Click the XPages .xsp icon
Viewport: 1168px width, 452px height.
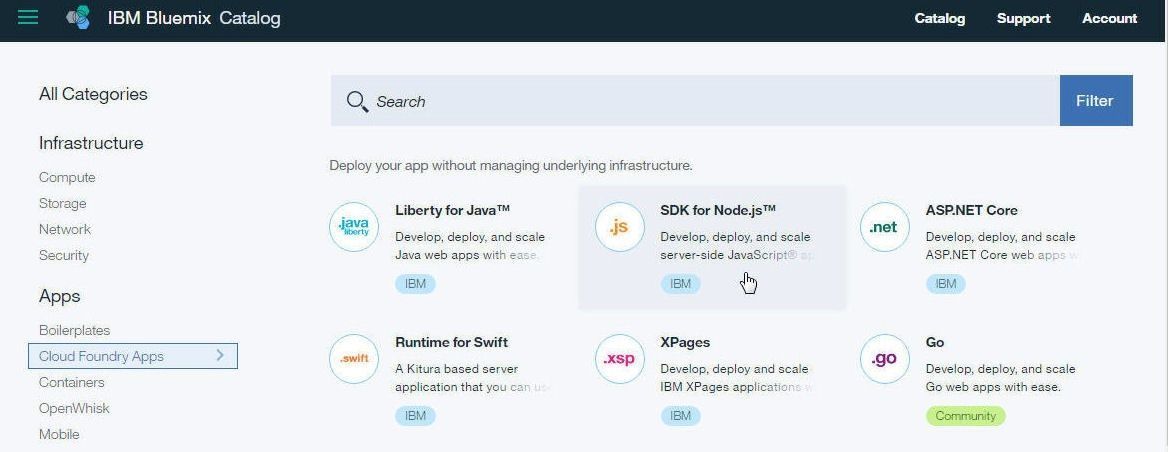620,359
